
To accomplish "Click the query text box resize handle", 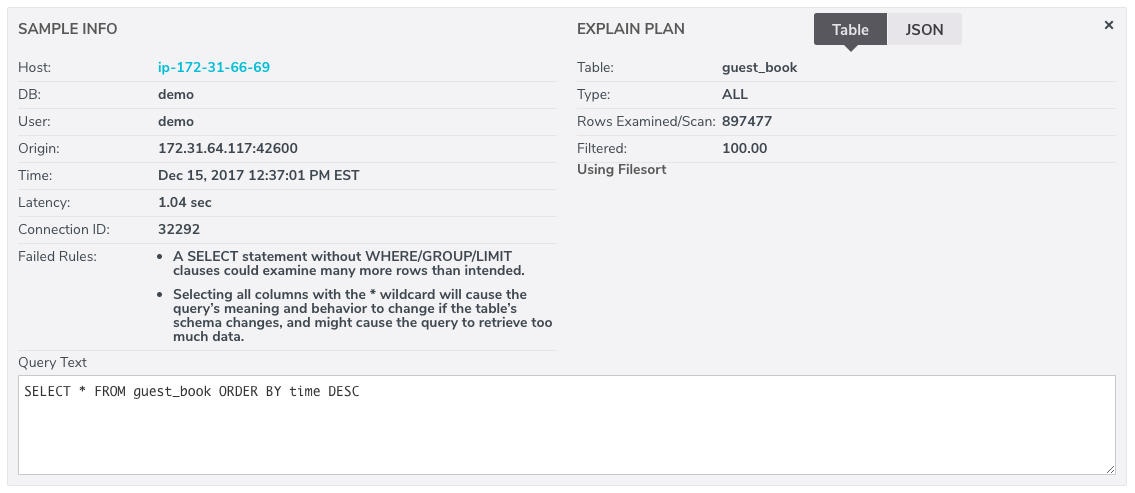I will [1111, 471].
